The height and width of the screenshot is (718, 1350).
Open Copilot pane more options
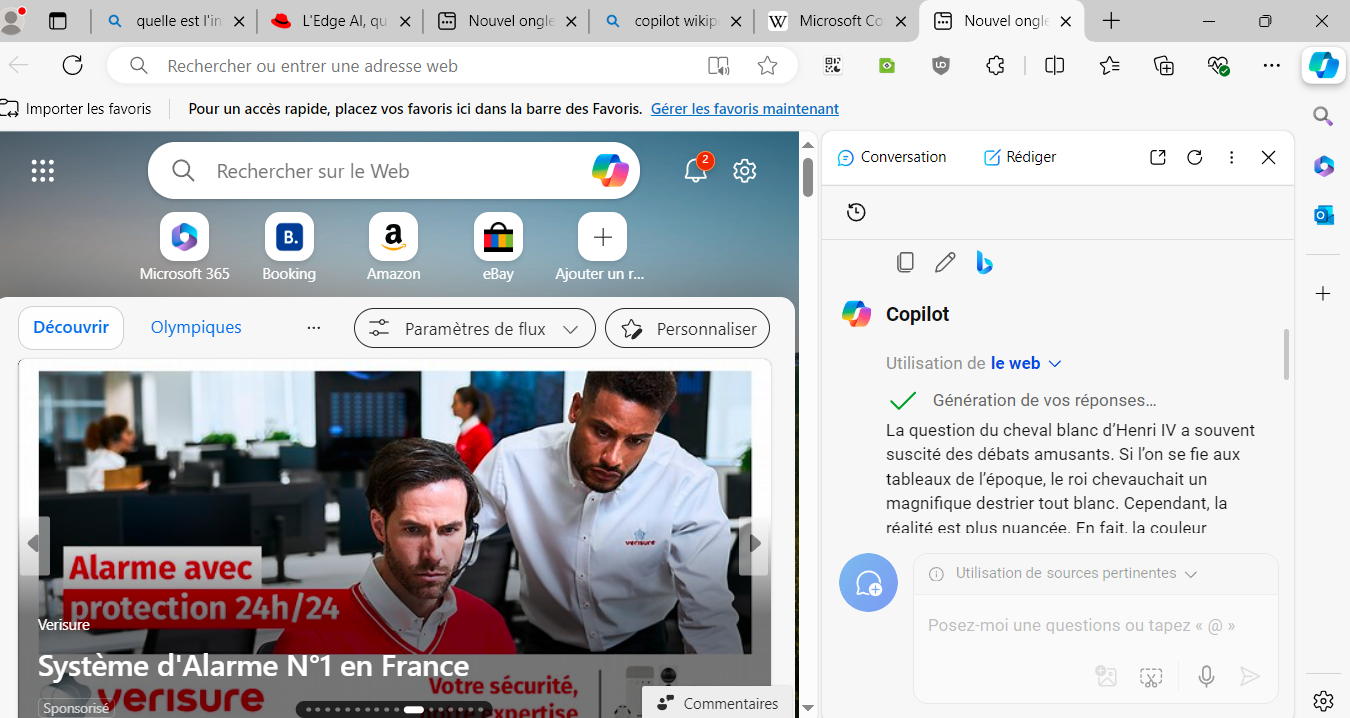[x=1231, y=157]
